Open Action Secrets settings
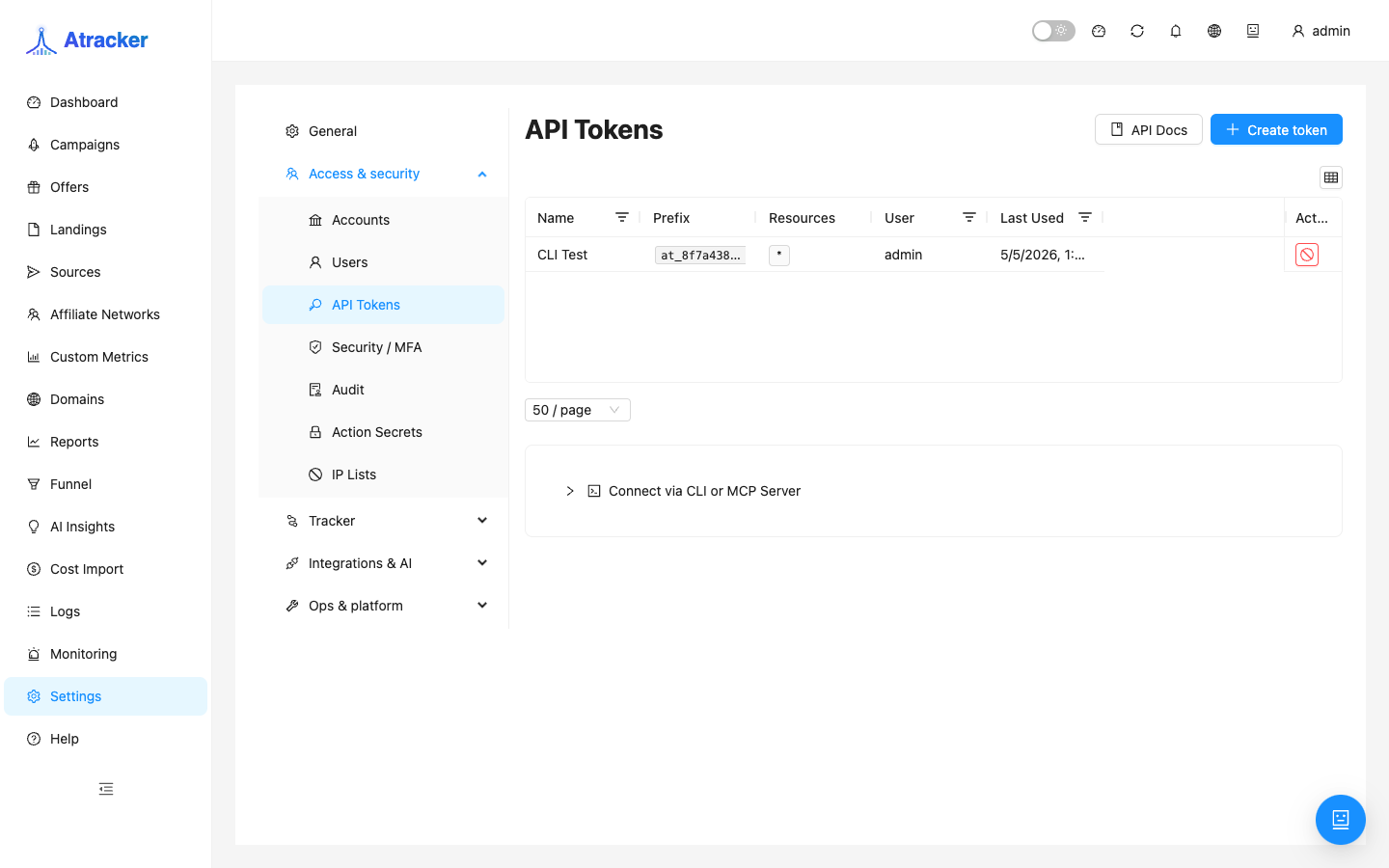This screenshot has height=868, width=1389. click(383, 432)
